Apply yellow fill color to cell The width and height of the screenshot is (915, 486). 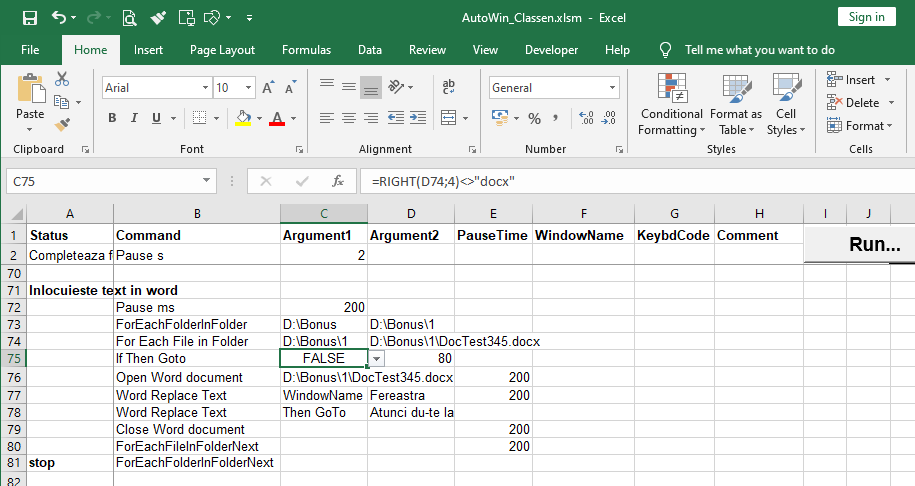243,118
